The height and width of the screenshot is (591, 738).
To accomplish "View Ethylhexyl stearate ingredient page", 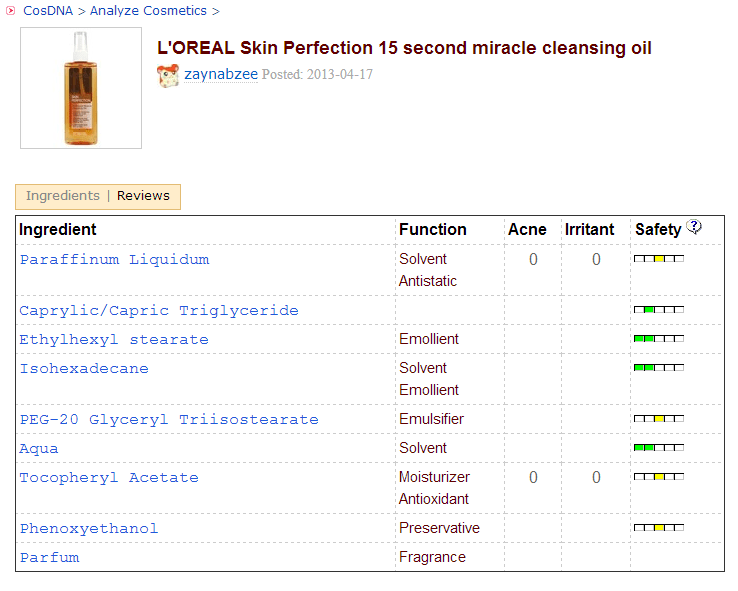I will (x=114, y=340).
